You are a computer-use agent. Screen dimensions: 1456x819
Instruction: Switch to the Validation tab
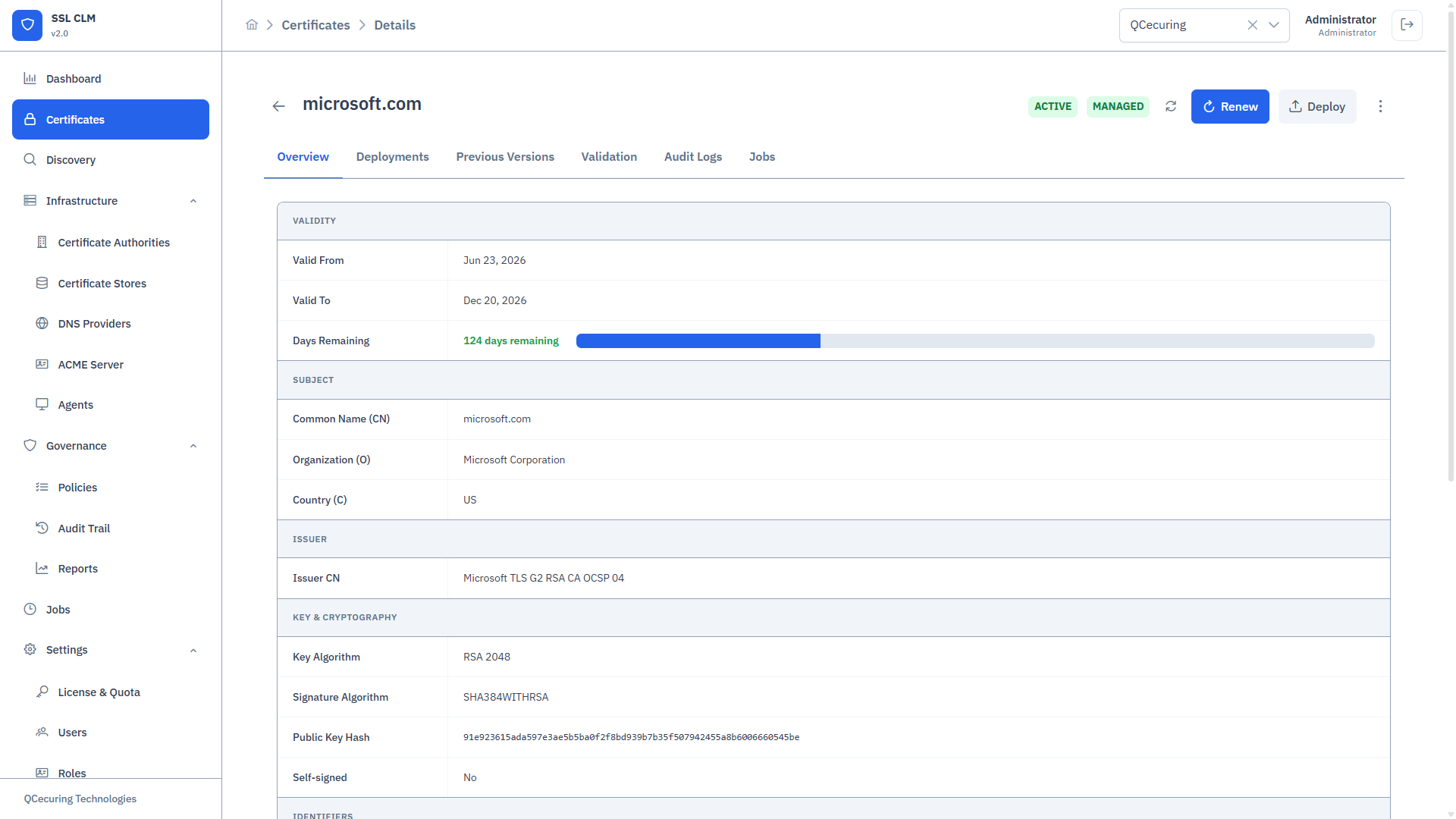coord(609,157)
